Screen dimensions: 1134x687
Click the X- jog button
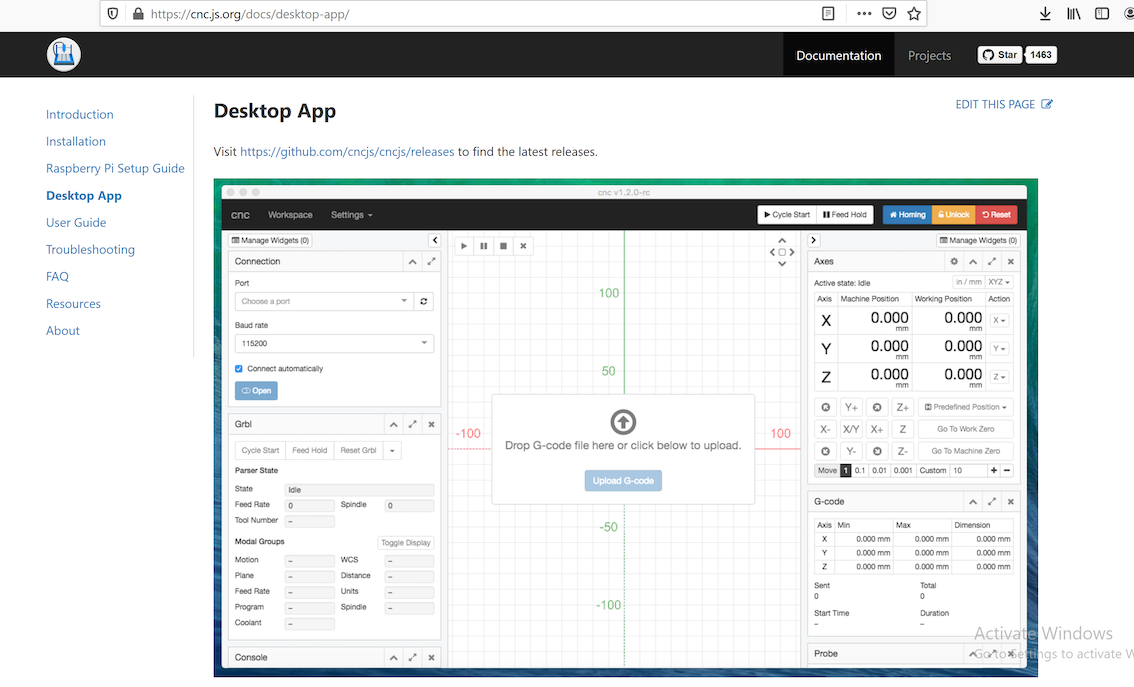tap(825, 429)
